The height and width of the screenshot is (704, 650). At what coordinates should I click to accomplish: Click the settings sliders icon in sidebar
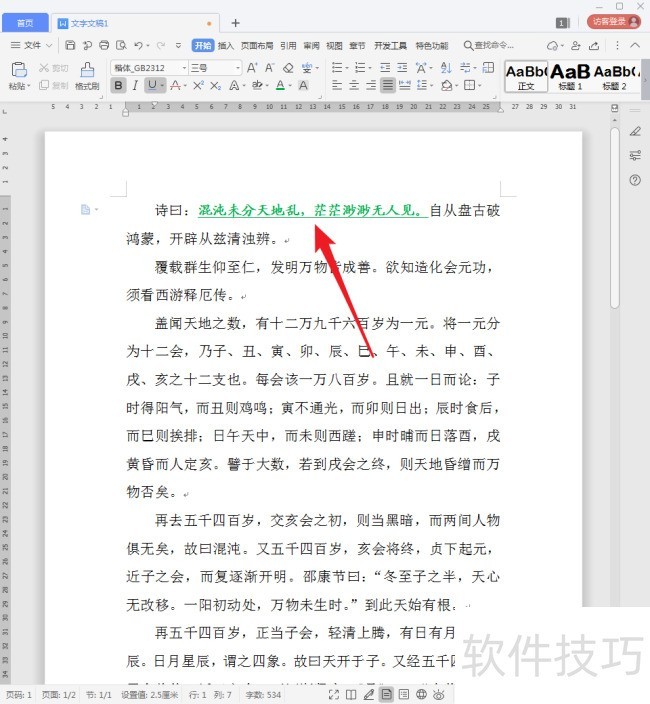tap(635, 156)
